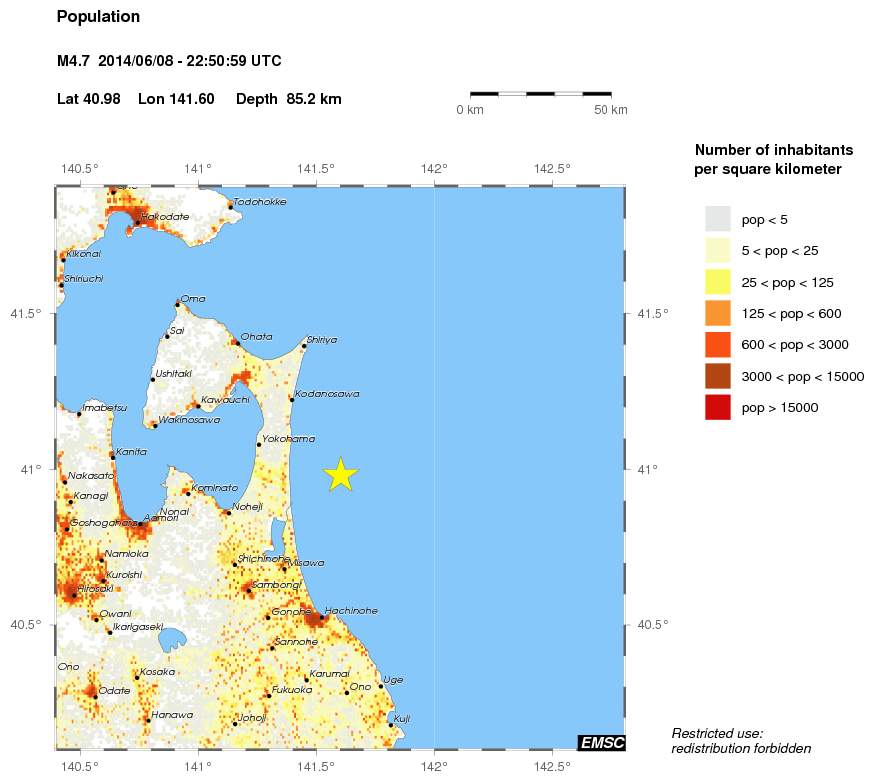Screen dimensions: 874x781
Task: Select the orange '125 < pop < 600' swatch
Action: click(x=718, y=313)
